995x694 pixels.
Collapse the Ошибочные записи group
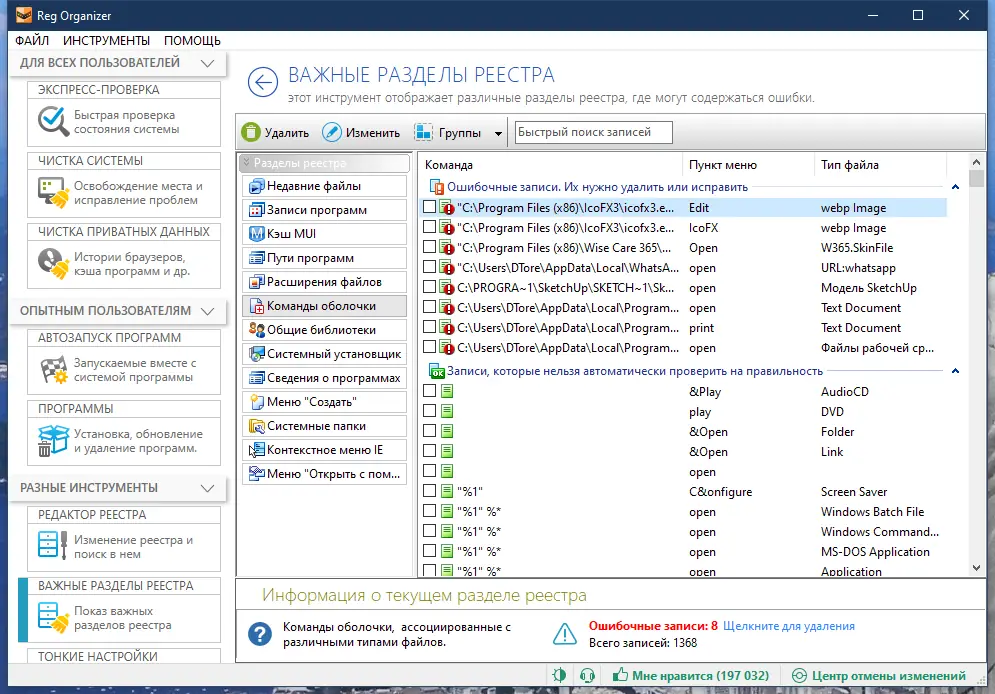(x=955, y=187)
